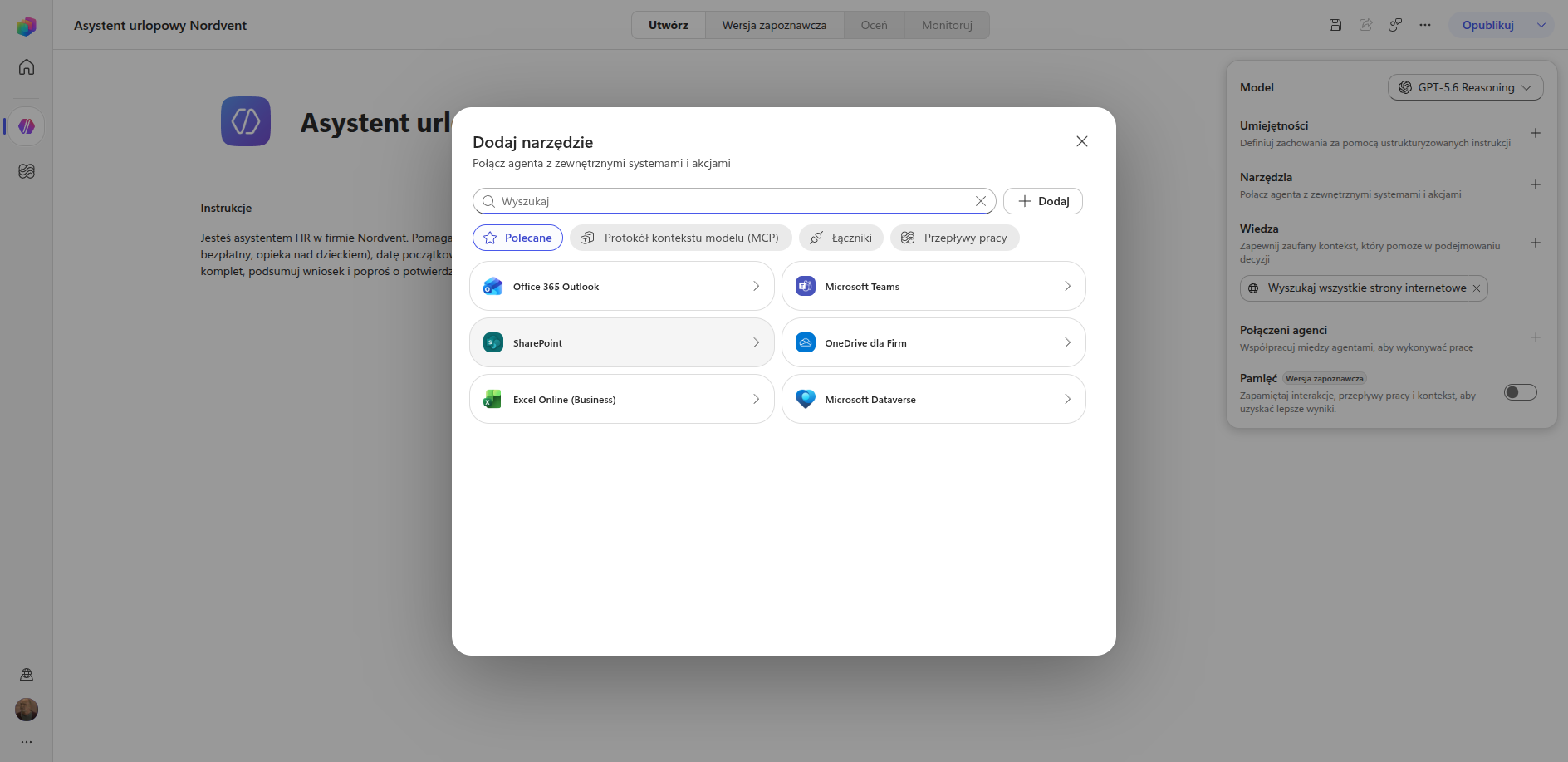Open the sidebar more options ellipsis
The width and height of the screenshot is (1568, 762).
(27, 742)
